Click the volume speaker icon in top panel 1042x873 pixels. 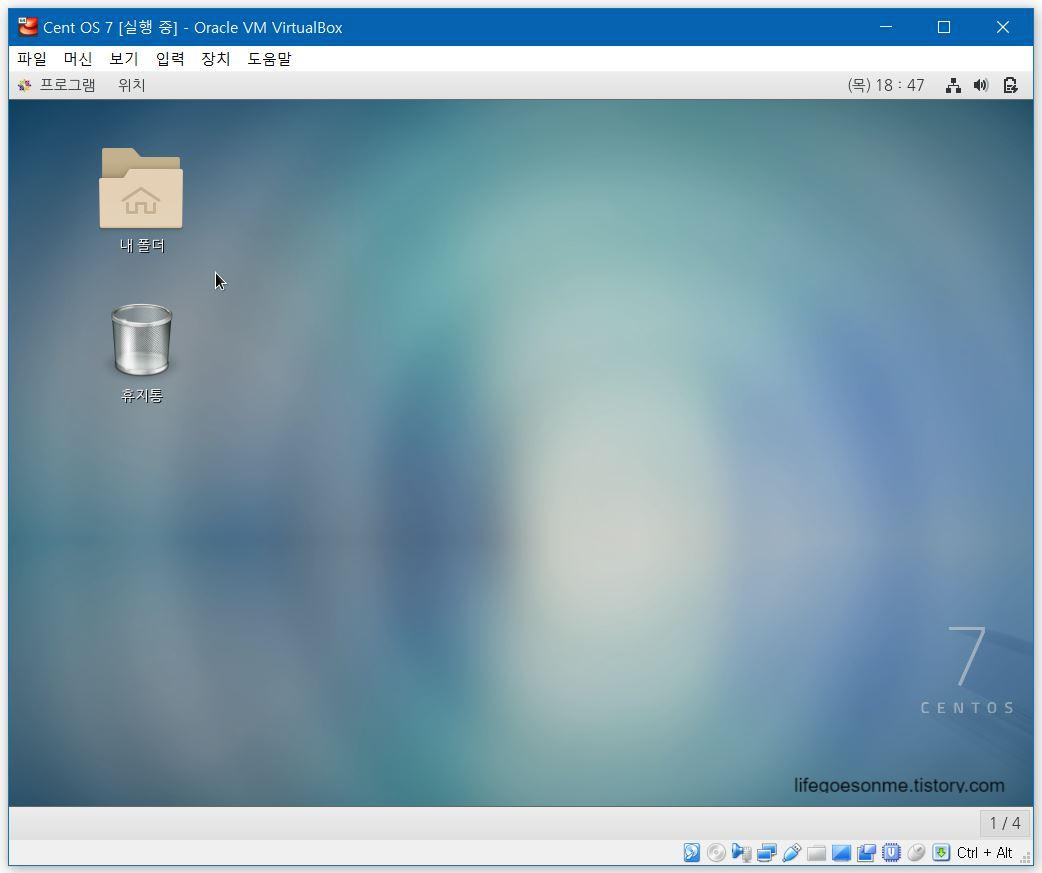(x=981, y=85)
